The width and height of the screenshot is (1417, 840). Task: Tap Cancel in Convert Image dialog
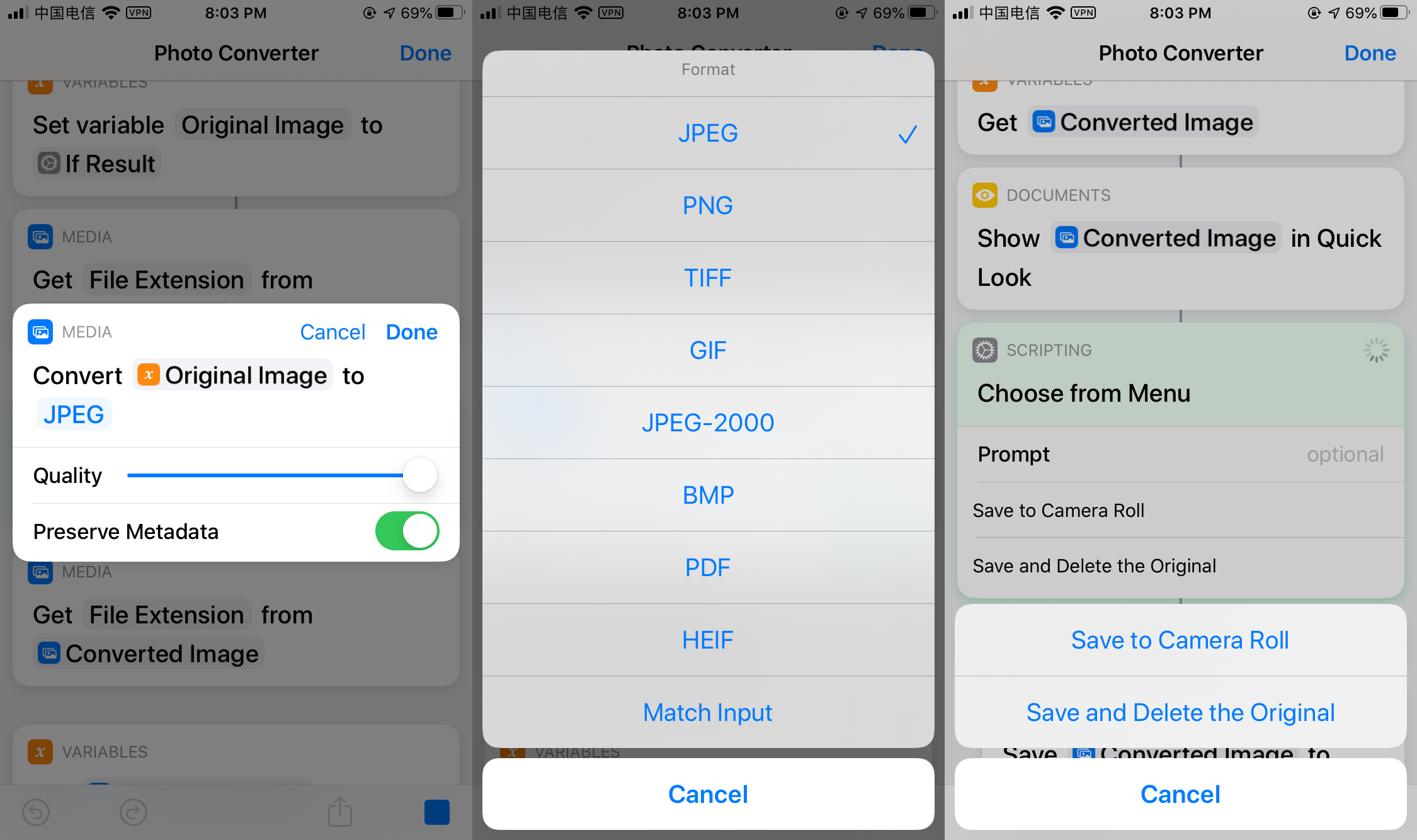pos(333,332)
